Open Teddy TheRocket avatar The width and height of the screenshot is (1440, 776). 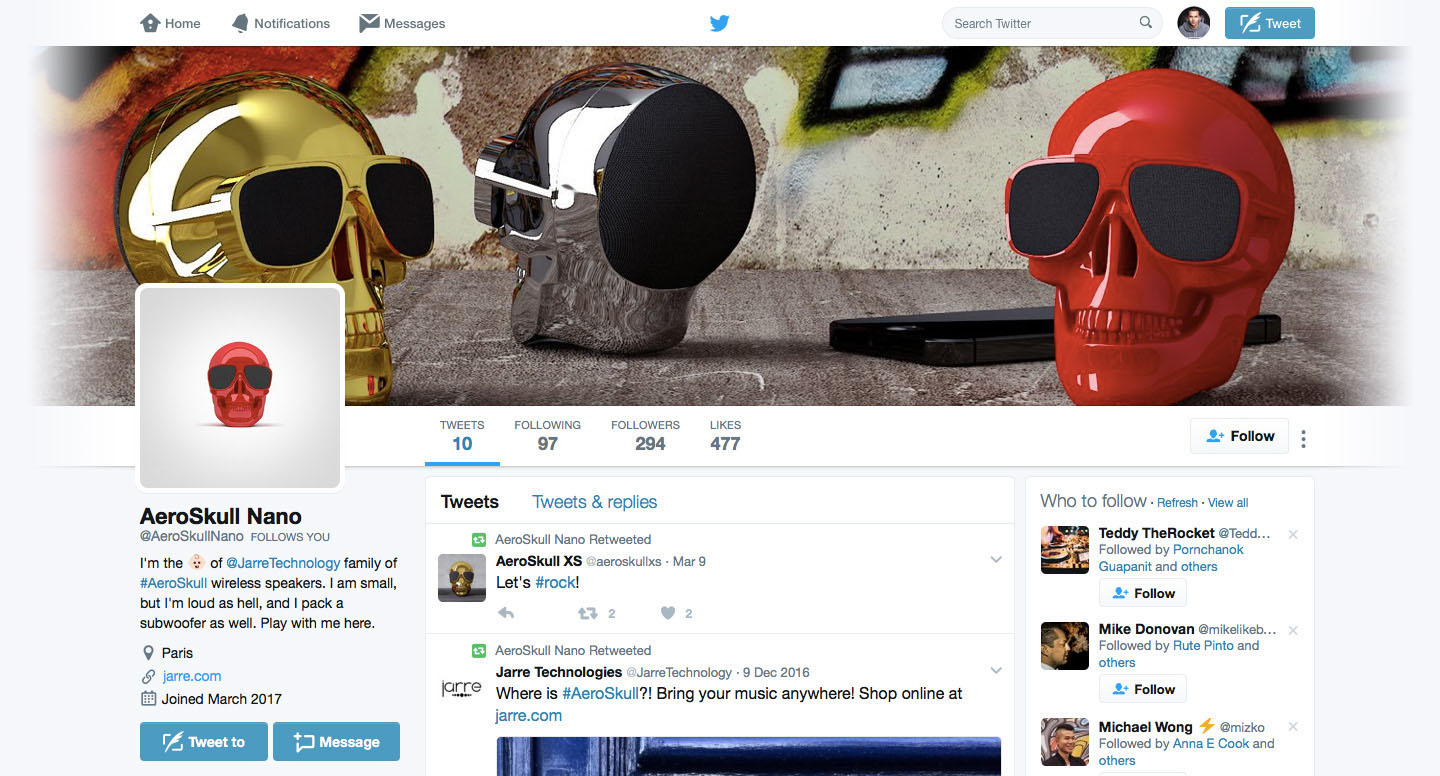[1065, 550]
